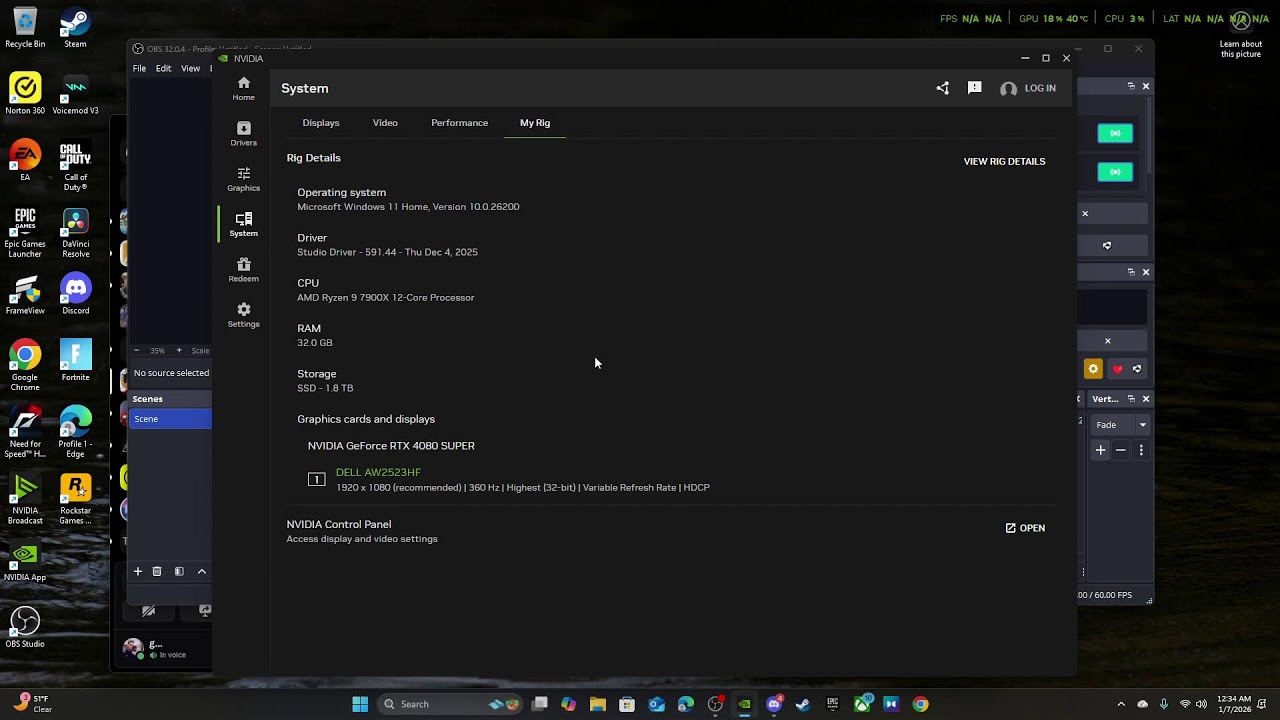Click NVIDIA GeForce RTX 4080 SUPER text
The image size is (1280, 720).
coord(391,446)
